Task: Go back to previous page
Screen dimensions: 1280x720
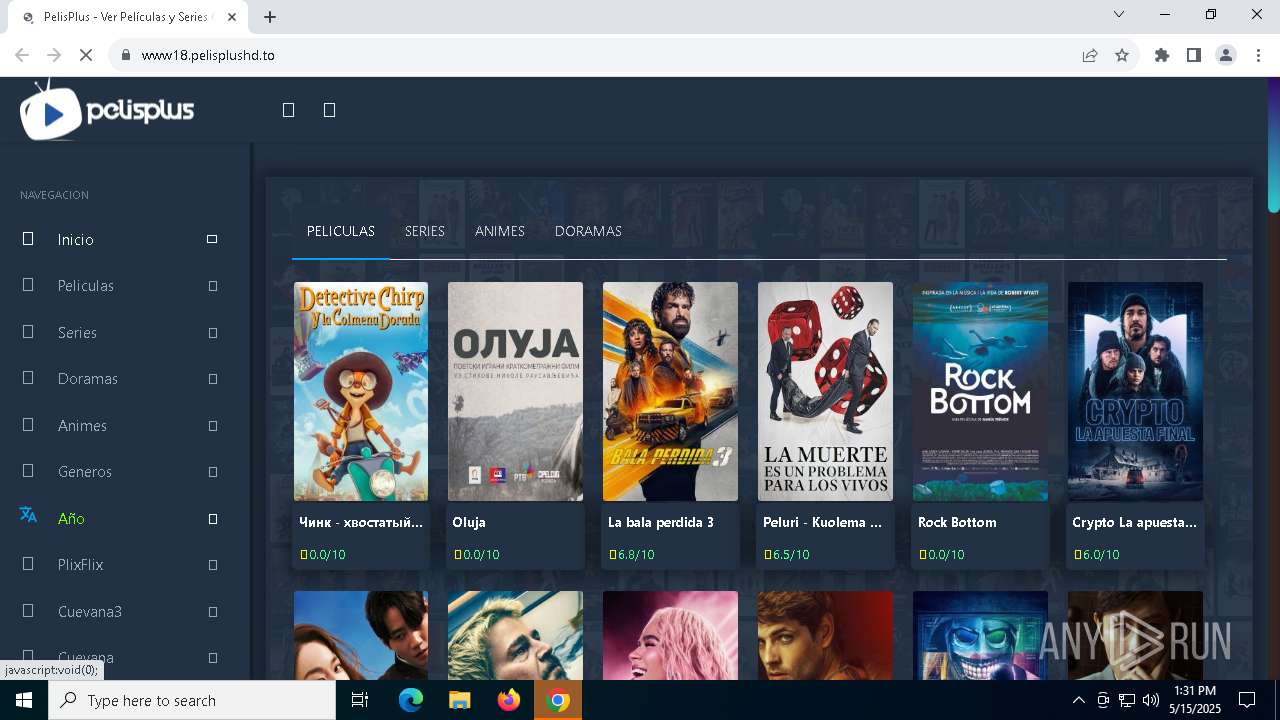Action: [22, 55]
